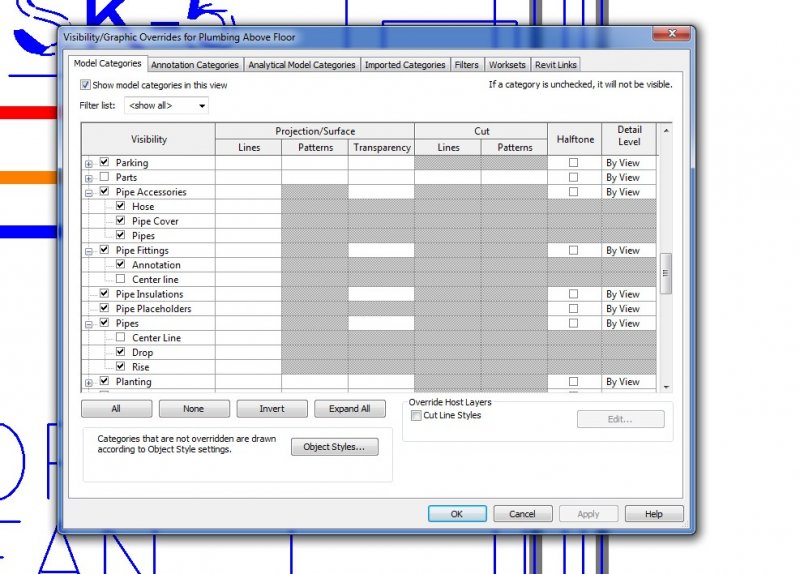Enable Halftone for Parts
The image size is (800, 574).
point(573,177)
